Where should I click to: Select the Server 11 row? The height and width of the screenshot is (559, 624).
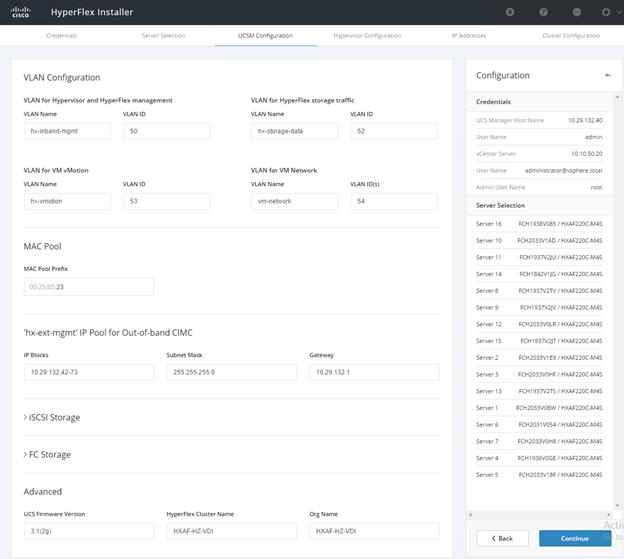point(539,257)
